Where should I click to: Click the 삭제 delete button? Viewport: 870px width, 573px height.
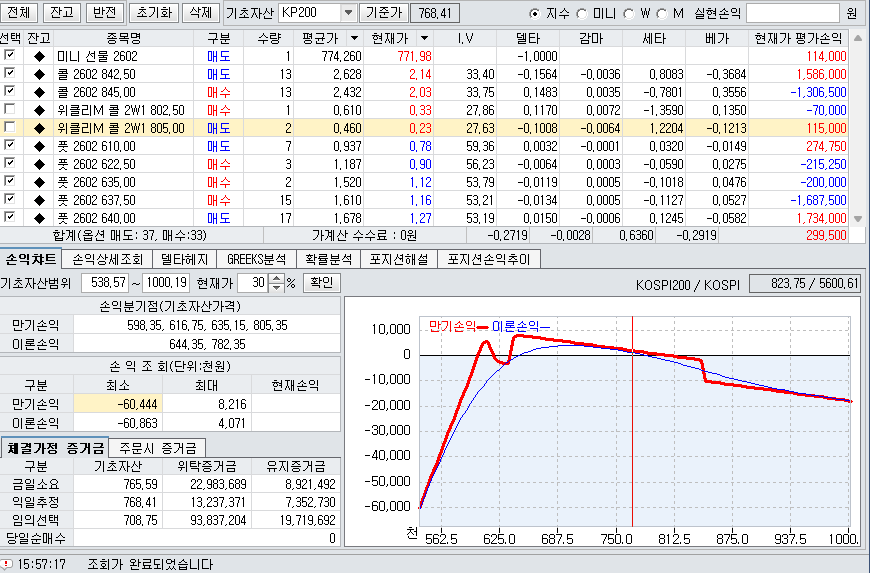201,12
